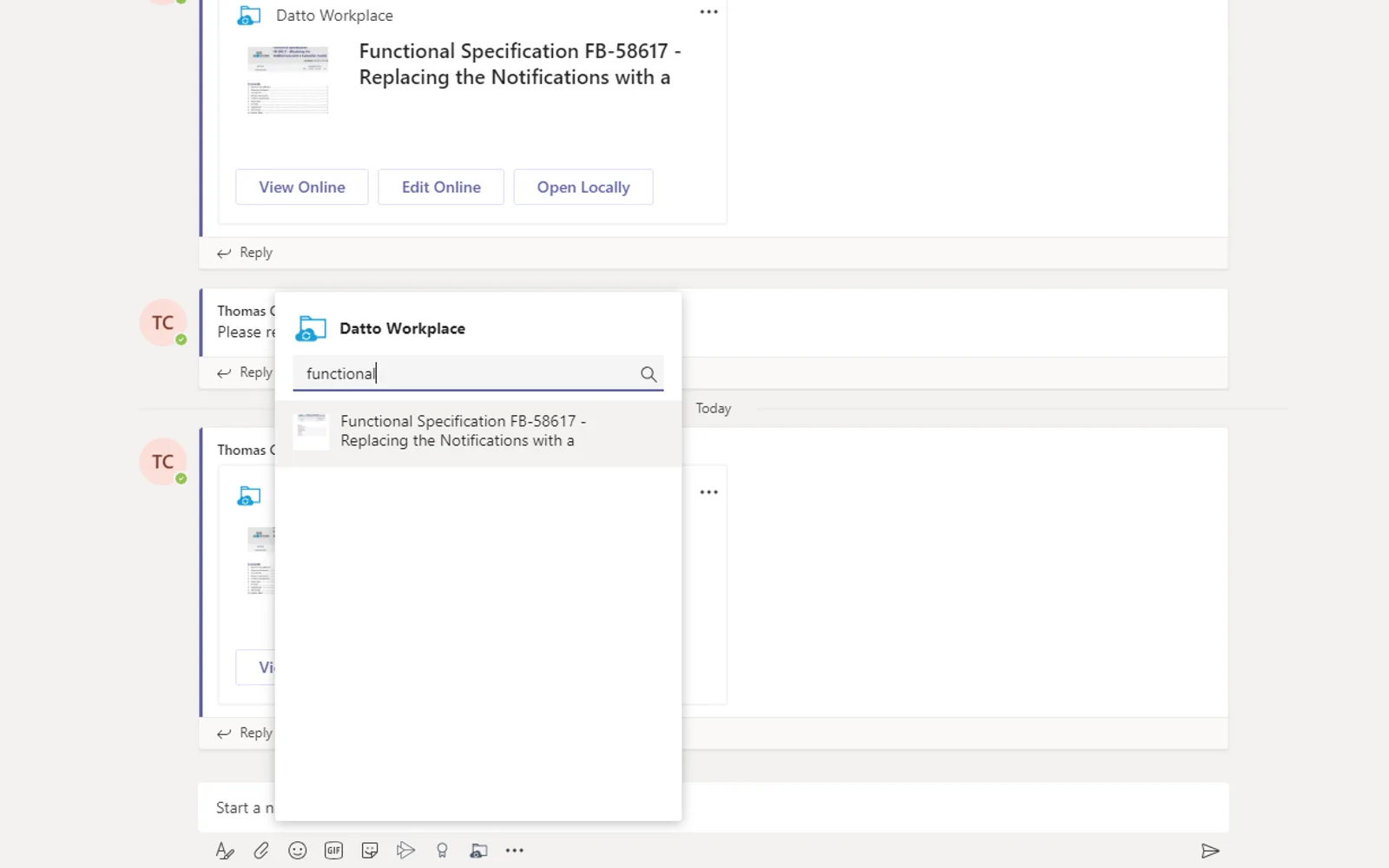Click Datto Workplace icon in compose toolbar
This screenshot has width=1389, height=868.
[478, 851]
